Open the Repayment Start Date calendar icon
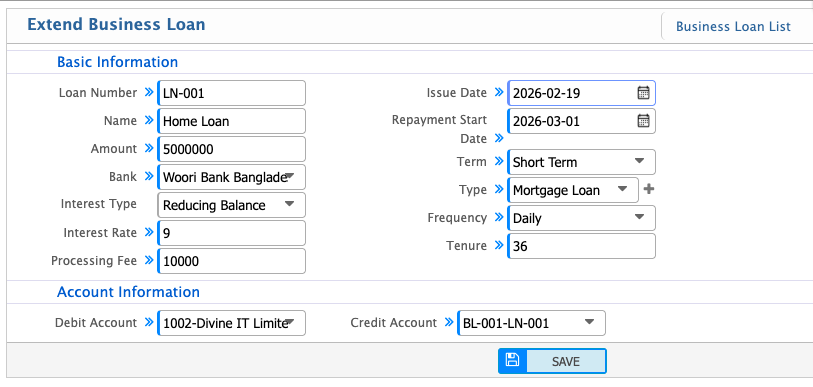This screenshot has height=387, width=813. (x=643, y=121)
